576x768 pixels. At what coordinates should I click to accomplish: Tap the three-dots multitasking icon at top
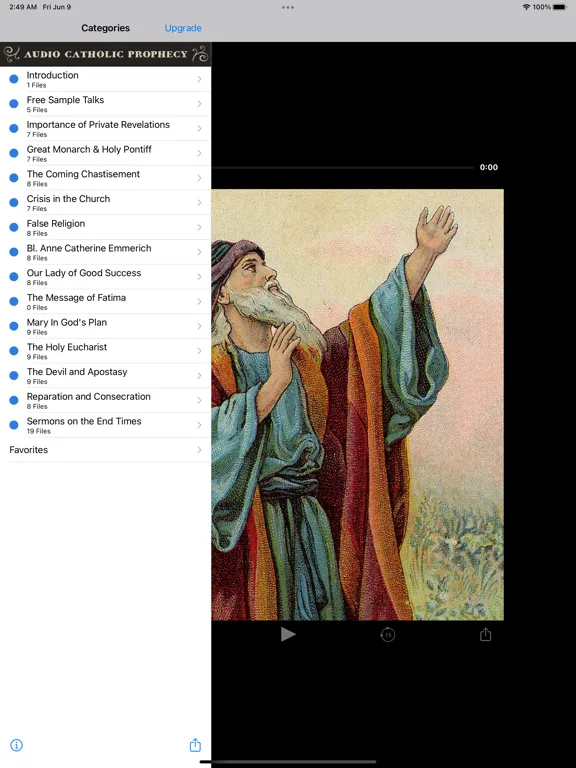coord(288,7)
